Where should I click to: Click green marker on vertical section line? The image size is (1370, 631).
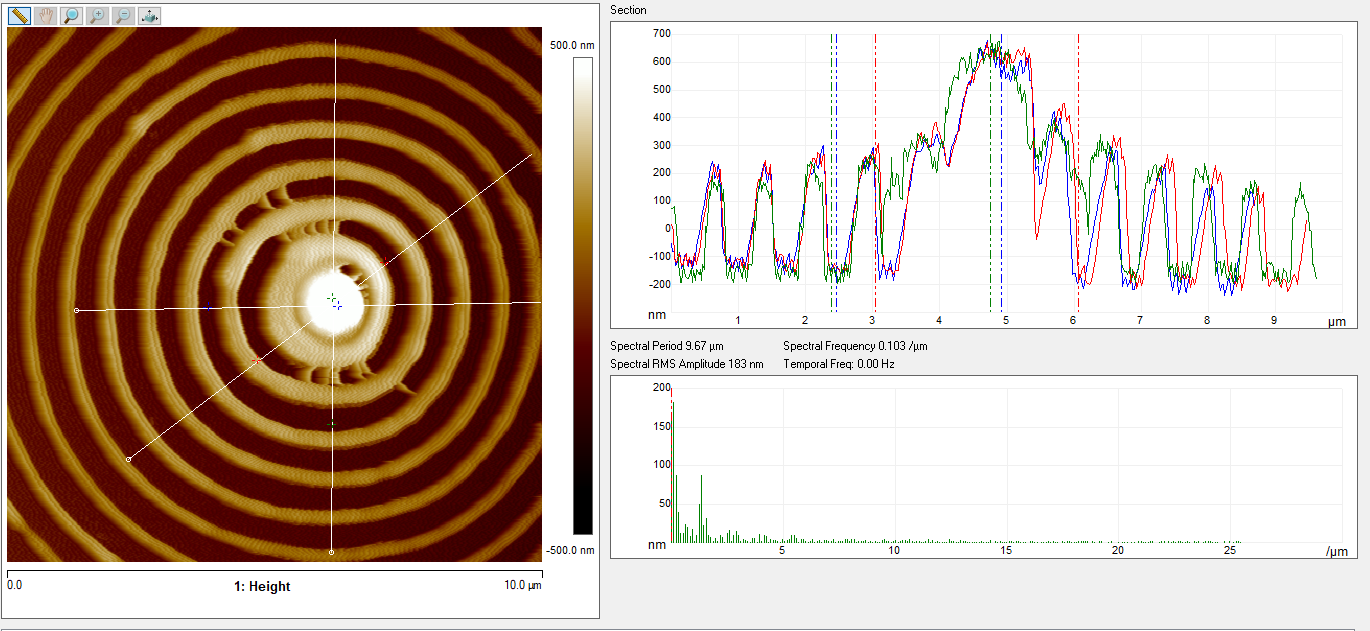point(332,425)
